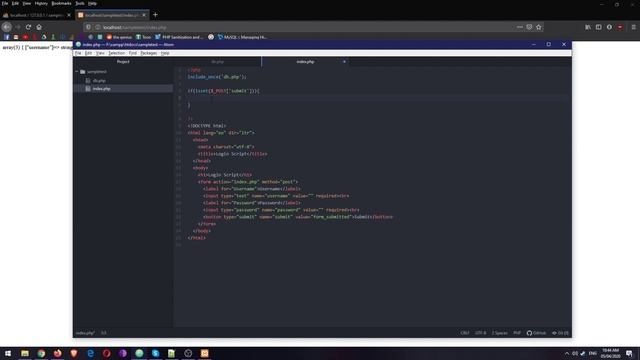Screen dimensions: 640x360
Task: Open Firefox Bookmarks menu
Action: 61,3
